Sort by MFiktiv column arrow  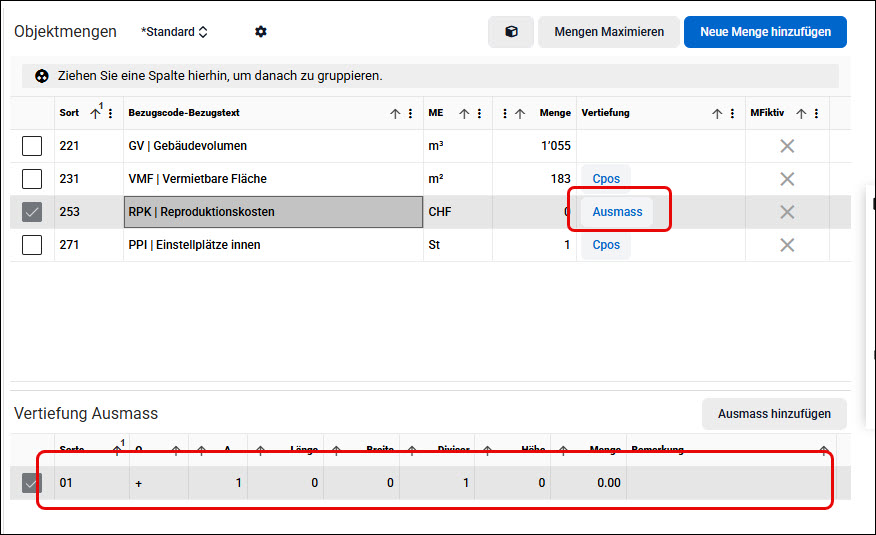(x=801, y=113)
